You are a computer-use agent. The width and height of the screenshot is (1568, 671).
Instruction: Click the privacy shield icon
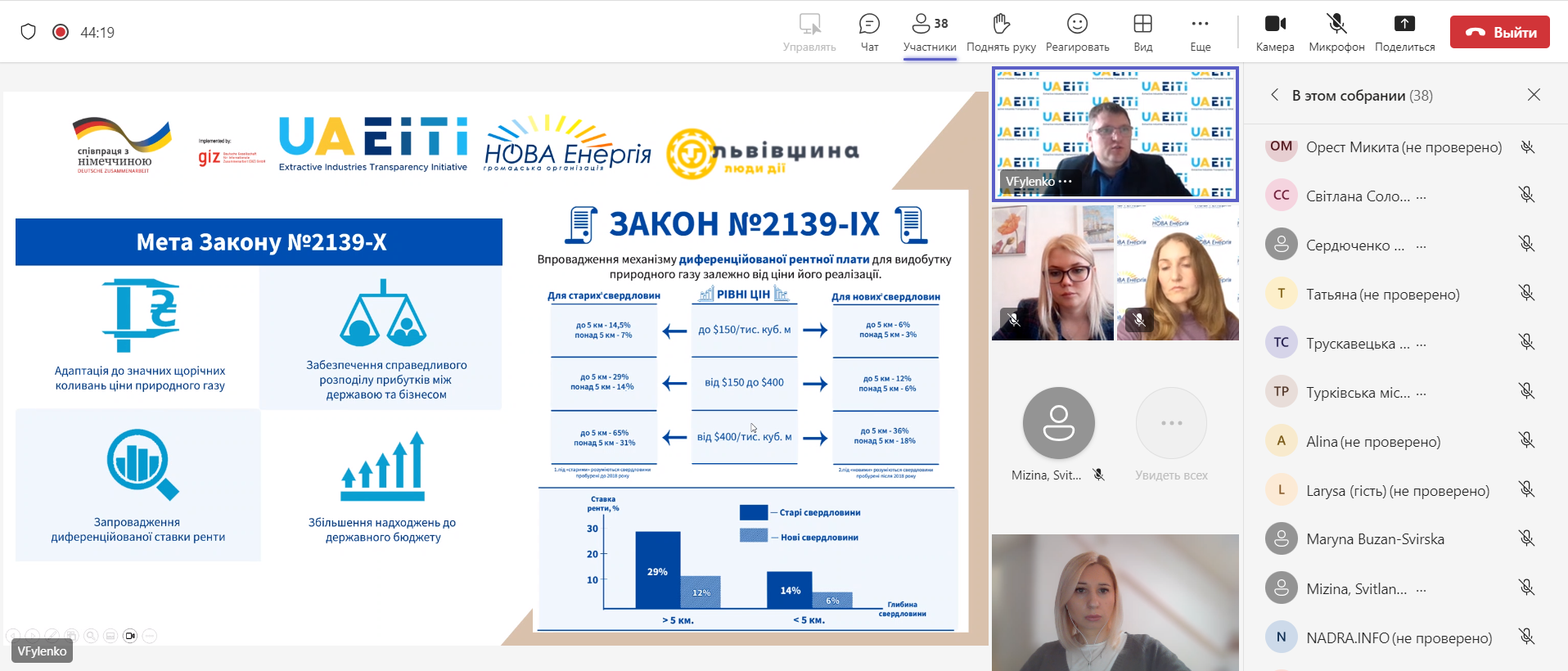[x=29, y=32]
